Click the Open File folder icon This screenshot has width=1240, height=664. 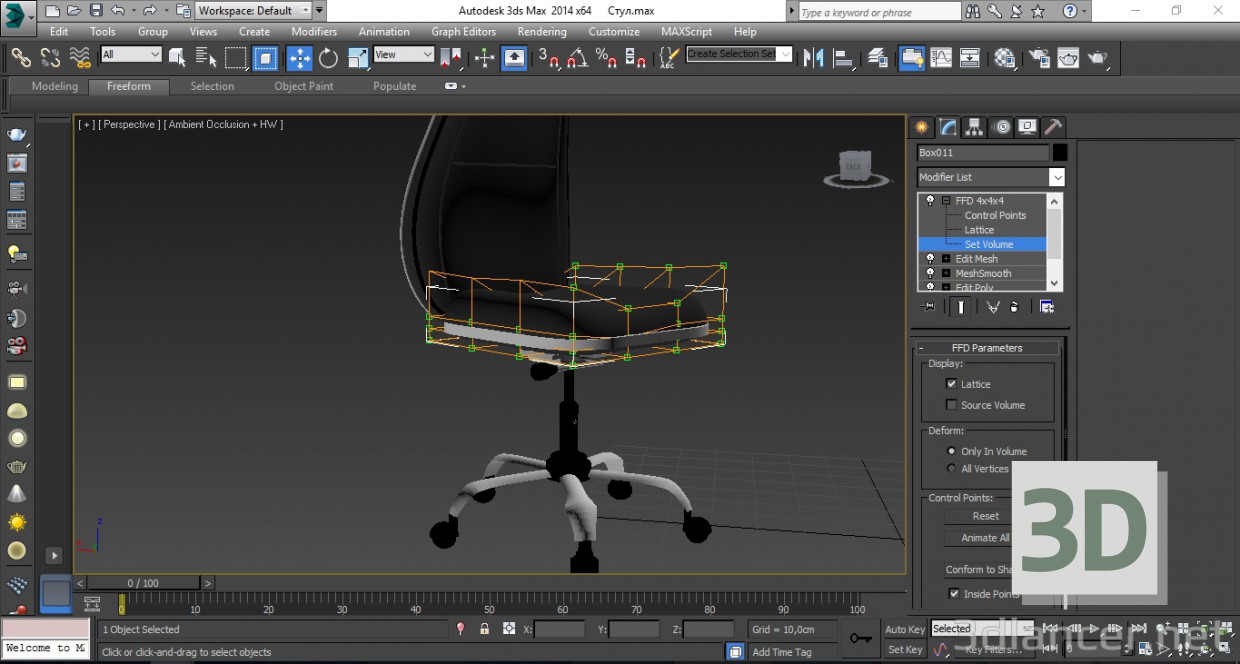pyautogui.click(x=74, y=11)
